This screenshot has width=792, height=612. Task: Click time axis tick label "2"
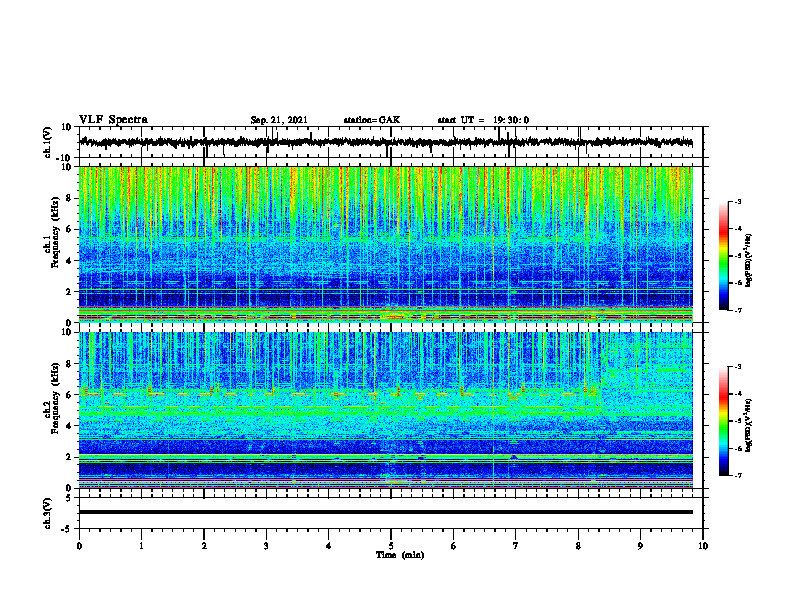point(204,546)
